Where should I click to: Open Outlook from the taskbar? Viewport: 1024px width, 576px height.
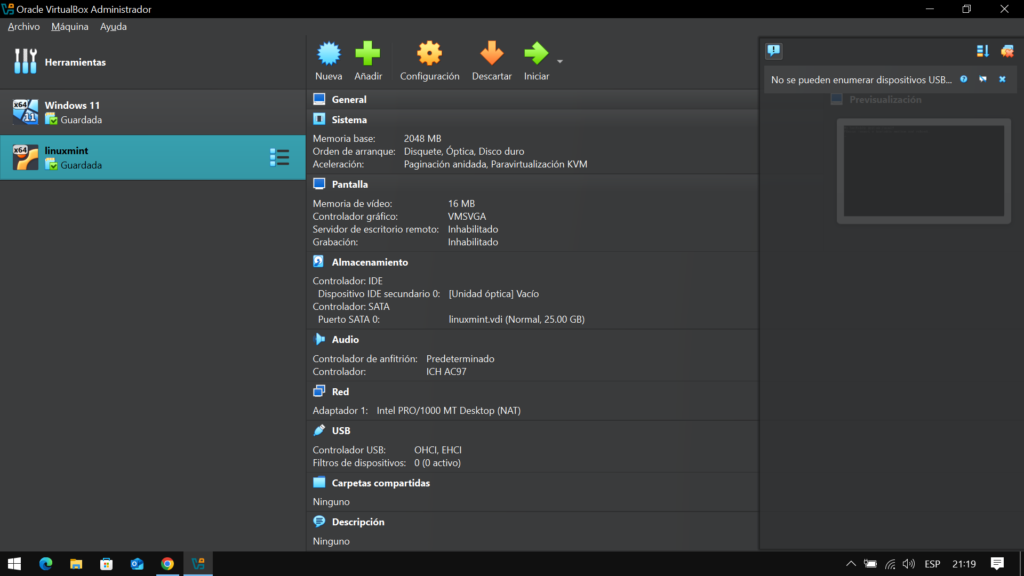coord(136,564)
